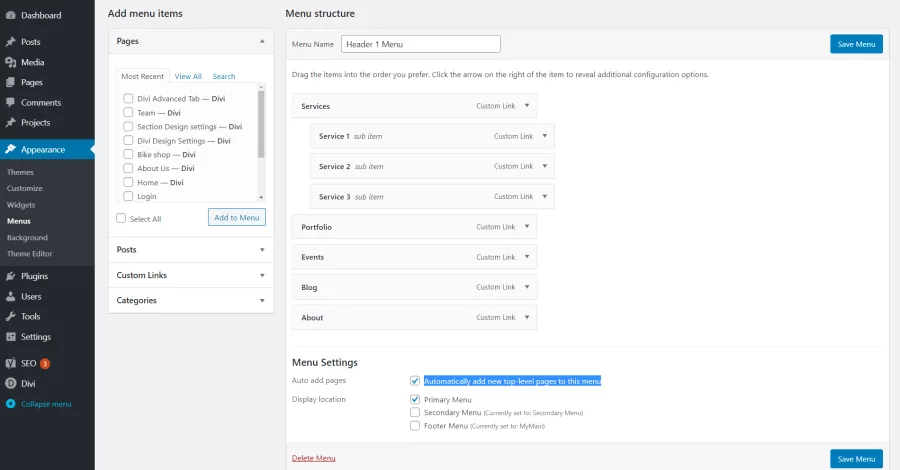Tick the Bike shop page checkbox

128,154
